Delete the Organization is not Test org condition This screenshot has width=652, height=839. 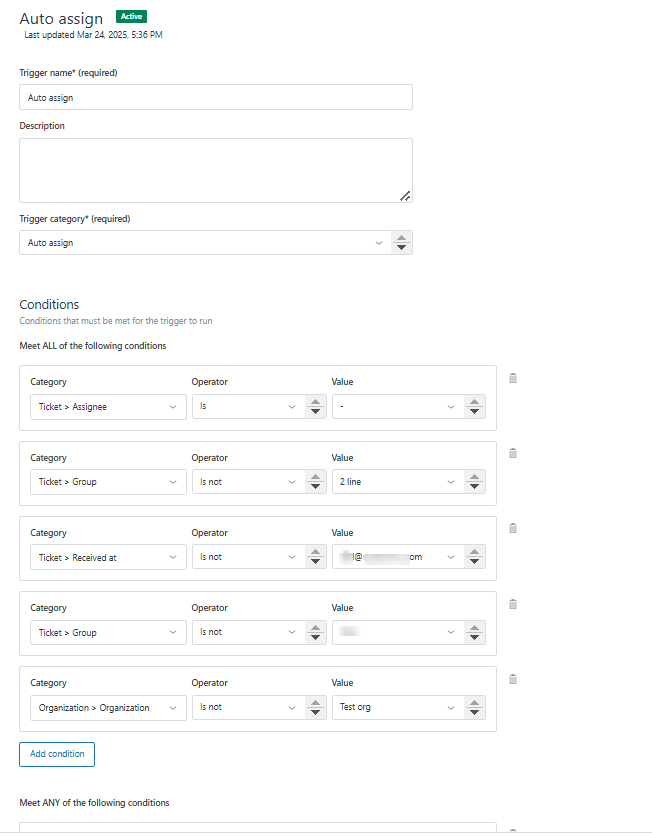[x=513, y=679]
